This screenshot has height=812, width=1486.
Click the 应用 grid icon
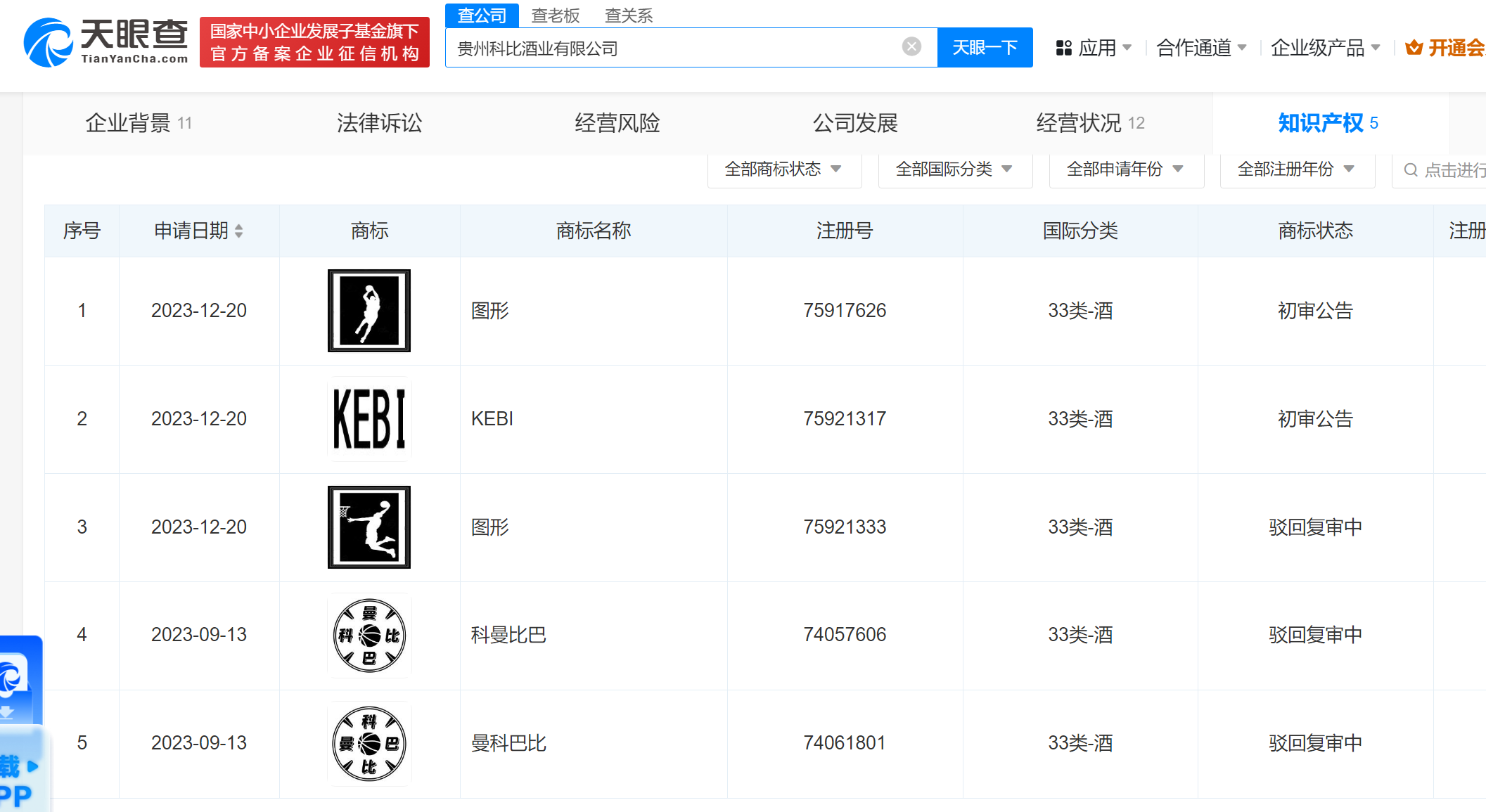point(1063,47)
